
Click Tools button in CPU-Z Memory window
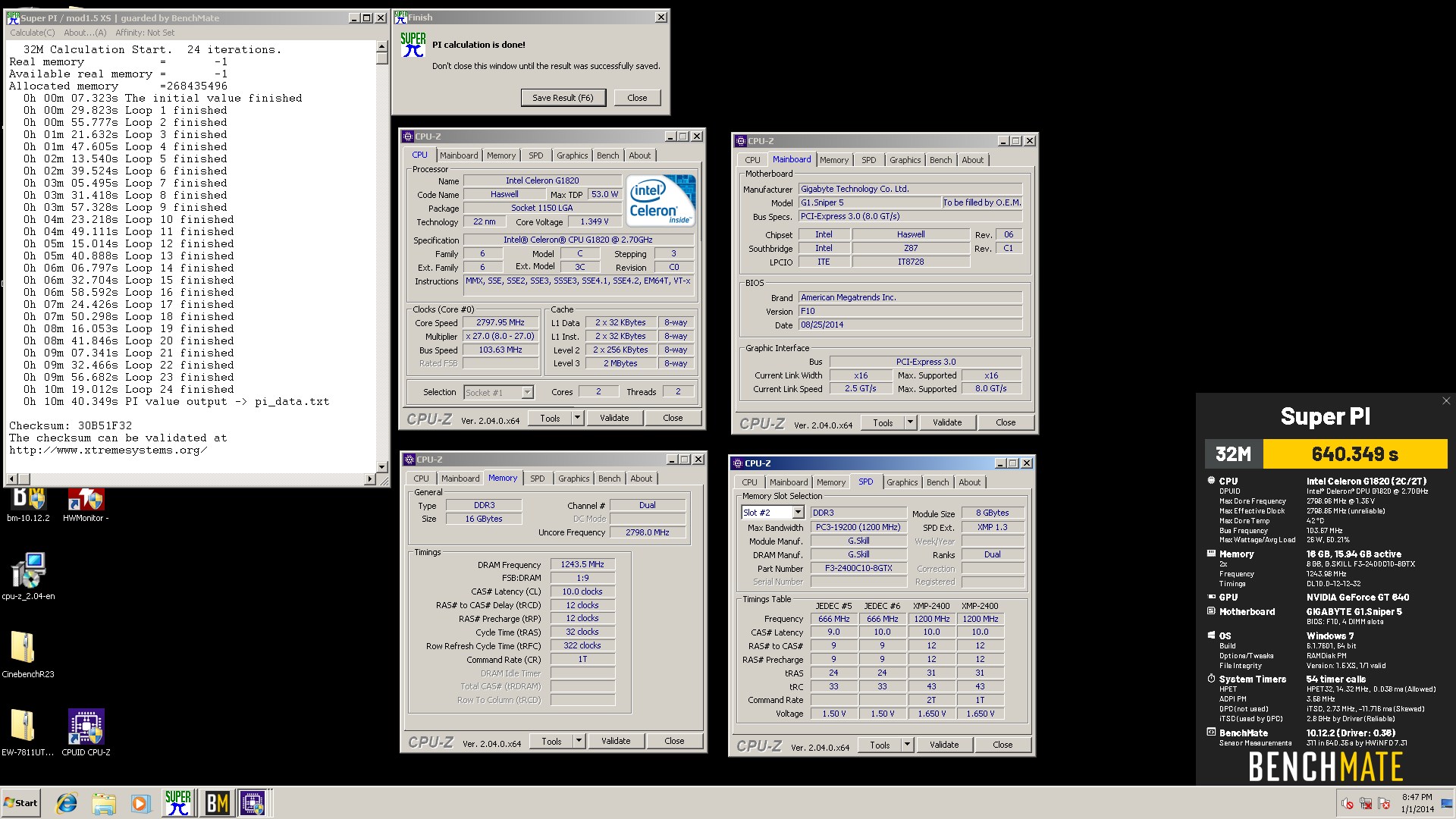(x=551, y=741)
